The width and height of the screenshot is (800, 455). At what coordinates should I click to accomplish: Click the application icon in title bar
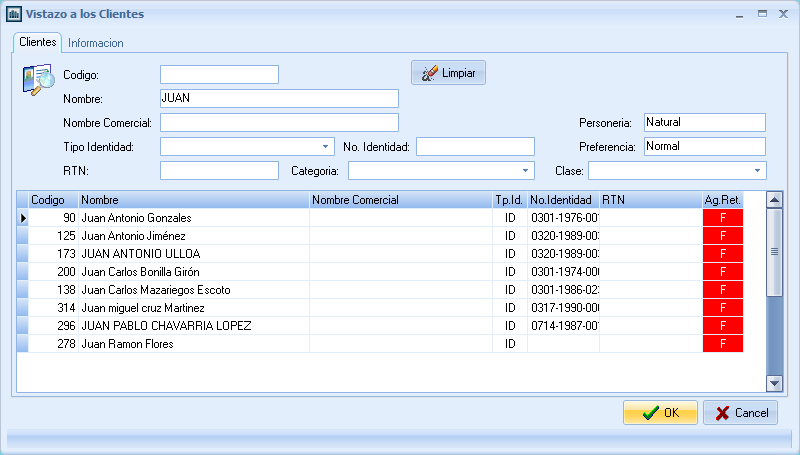15,14
